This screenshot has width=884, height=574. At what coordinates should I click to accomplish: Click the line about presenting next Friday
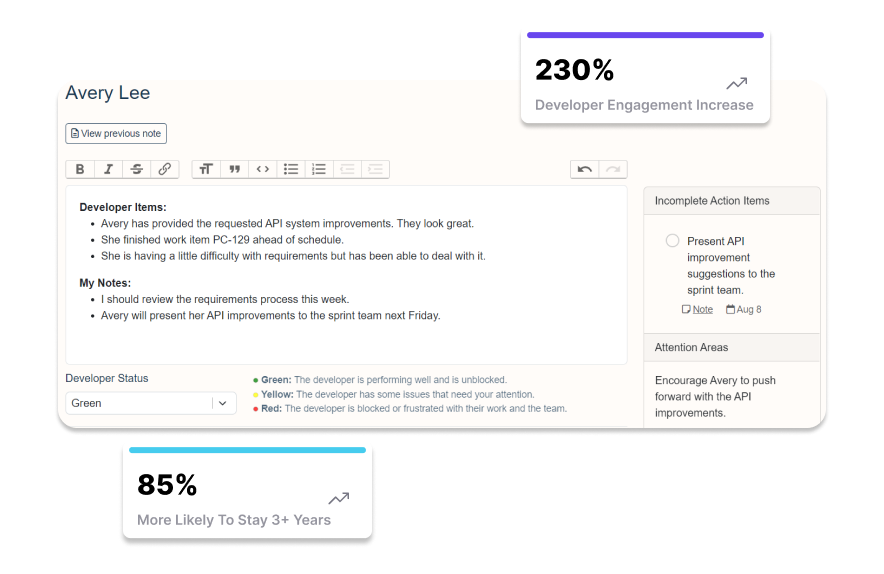(x=271, y=315)
